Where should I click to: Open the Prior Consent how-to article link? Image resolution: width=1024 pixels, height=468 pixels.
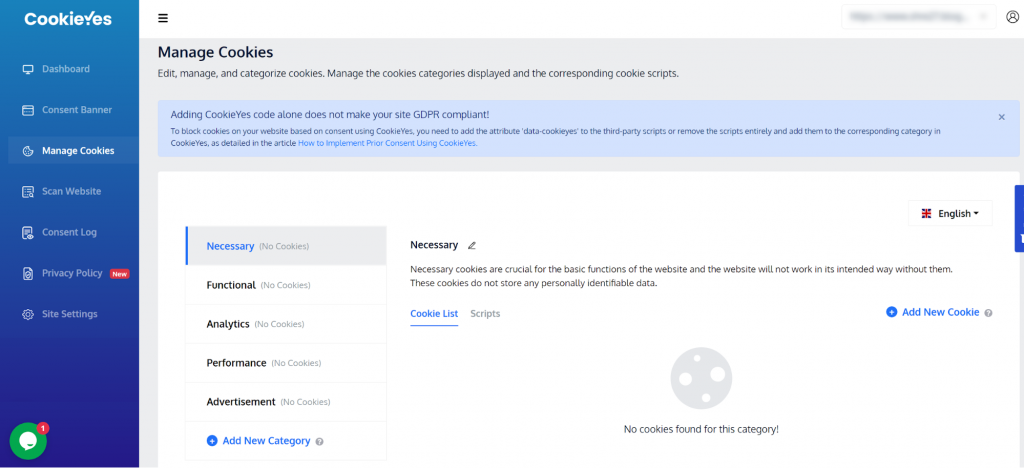pos(387,143)
